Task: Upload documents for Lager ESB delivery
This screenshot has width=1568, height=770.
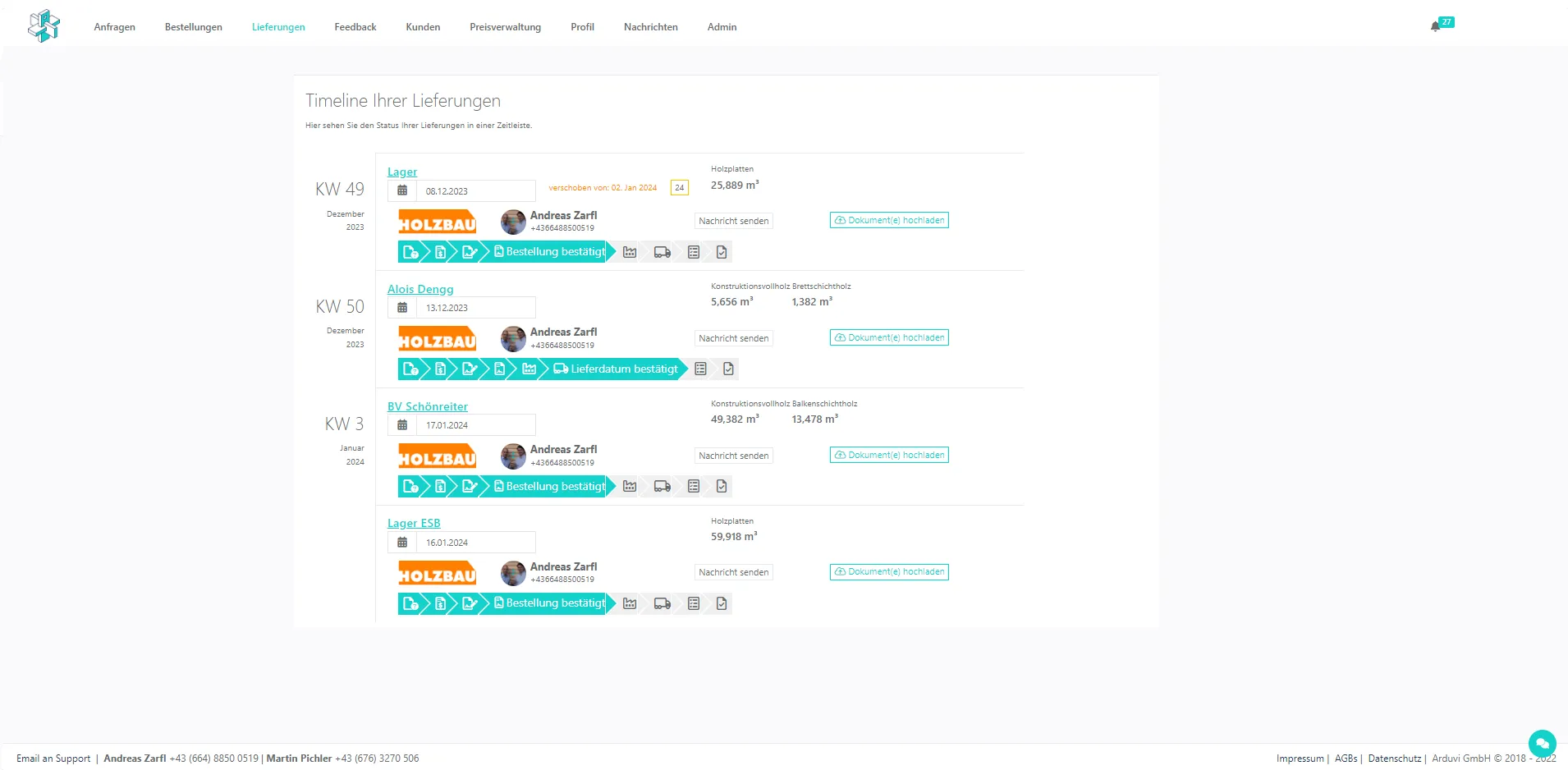Action: coord(889,571)
